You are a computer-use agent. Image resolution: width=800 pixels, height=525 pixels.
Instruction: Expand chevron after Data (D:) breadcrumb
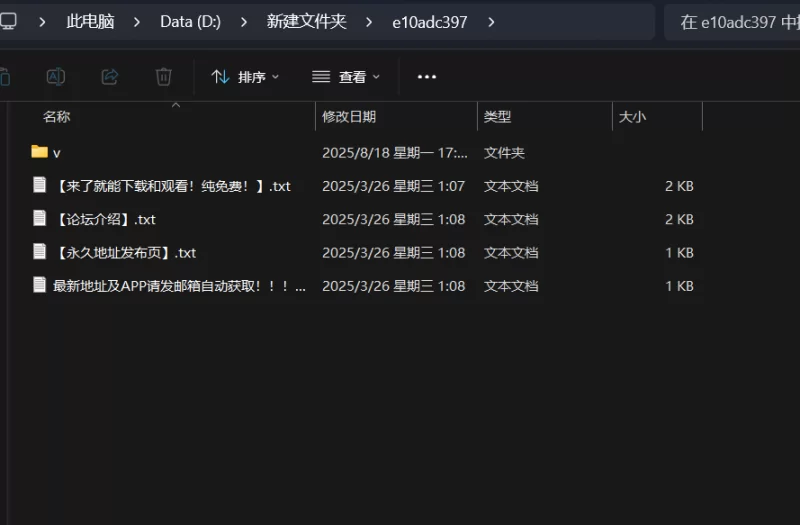point(244,22)
